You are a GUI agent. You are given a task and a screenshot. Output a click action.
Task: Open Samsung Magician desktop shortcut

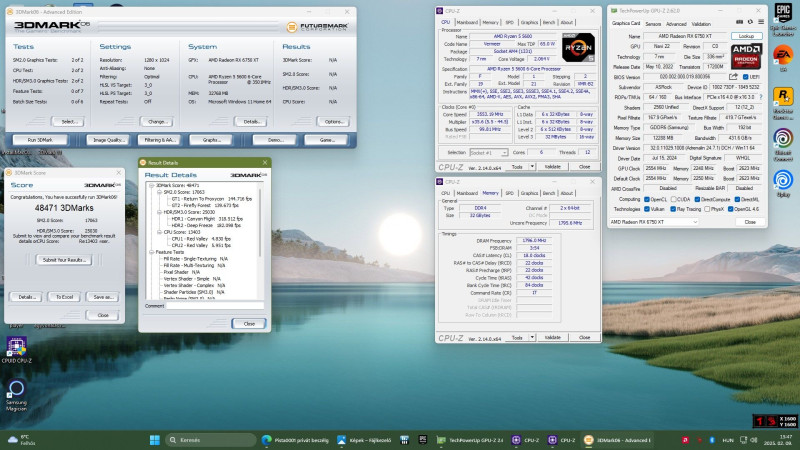[16, 394]
